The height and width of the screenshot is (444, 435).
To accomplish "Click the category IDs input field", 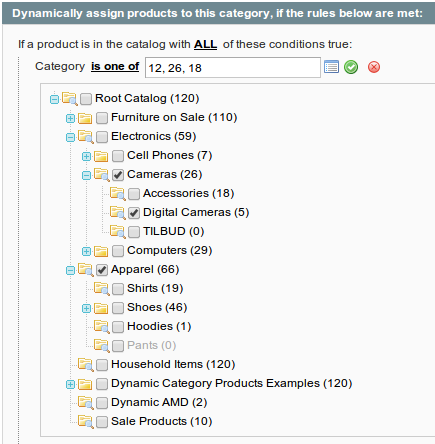I will tap(233, 68).
